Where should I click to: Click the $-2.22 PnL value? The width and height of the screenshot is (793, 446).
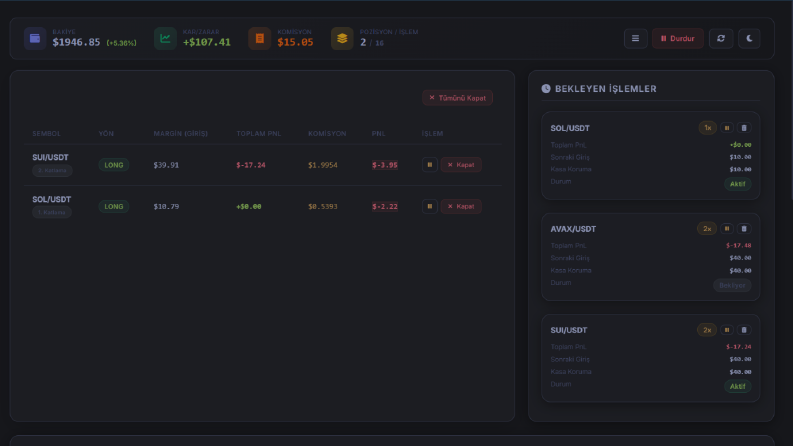point(385,206)
